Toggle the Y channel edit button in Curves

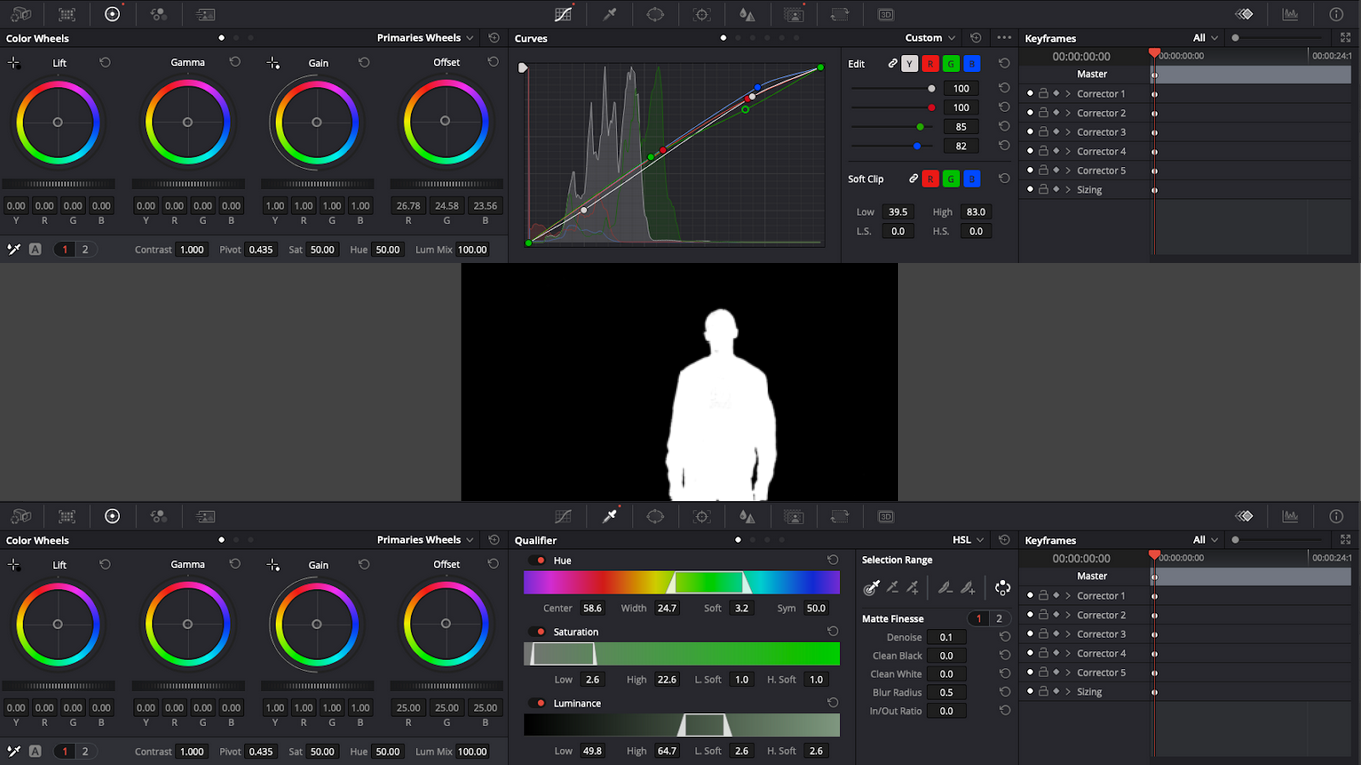pyautogui.click(x=909, y=63)
